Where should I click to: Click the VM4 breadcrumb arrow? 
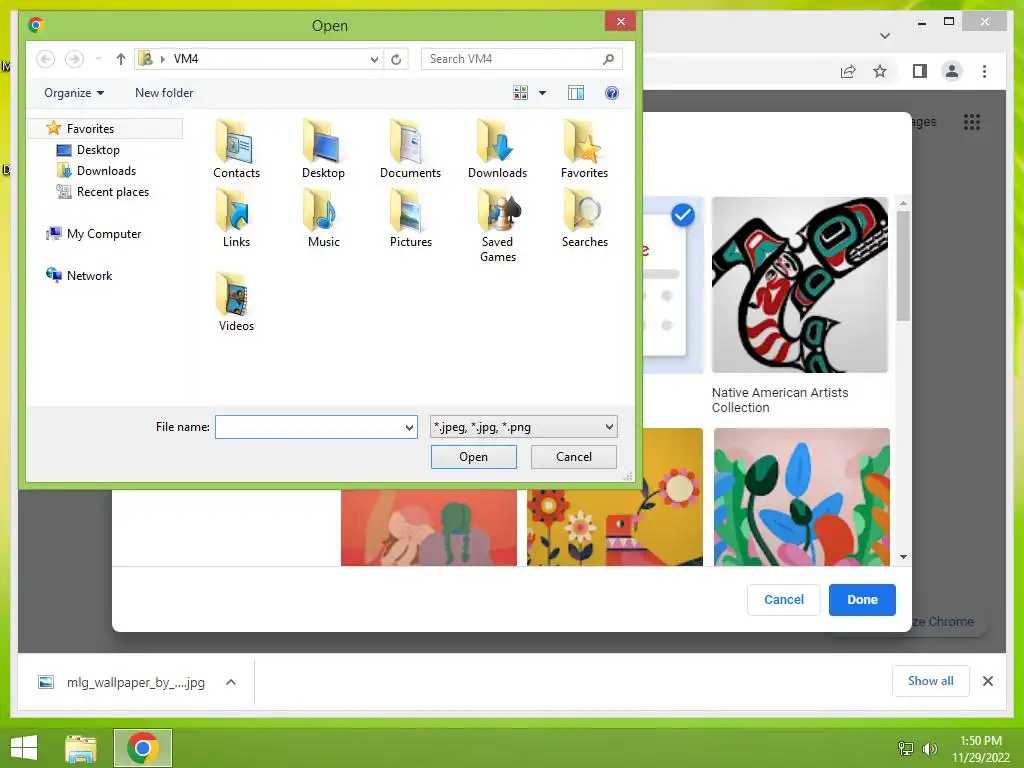163,59
